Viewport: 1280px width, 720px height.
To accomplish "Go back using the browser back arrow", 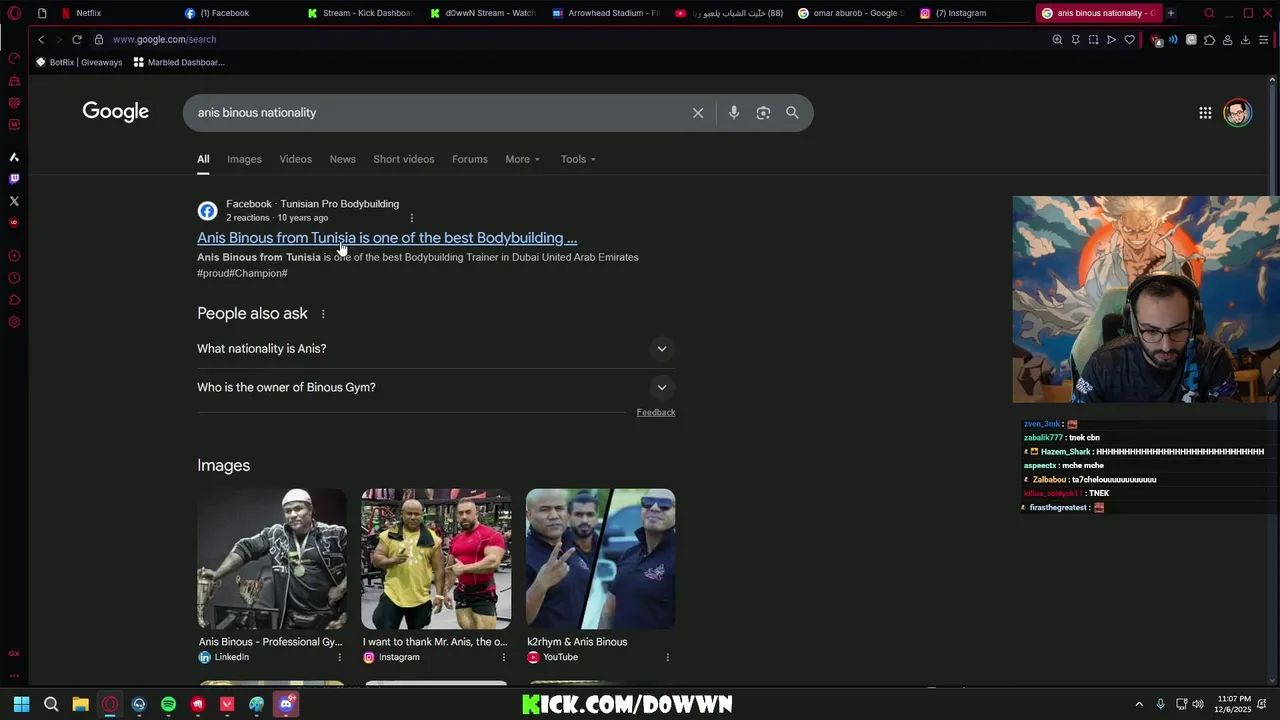I will click(41, 39).
